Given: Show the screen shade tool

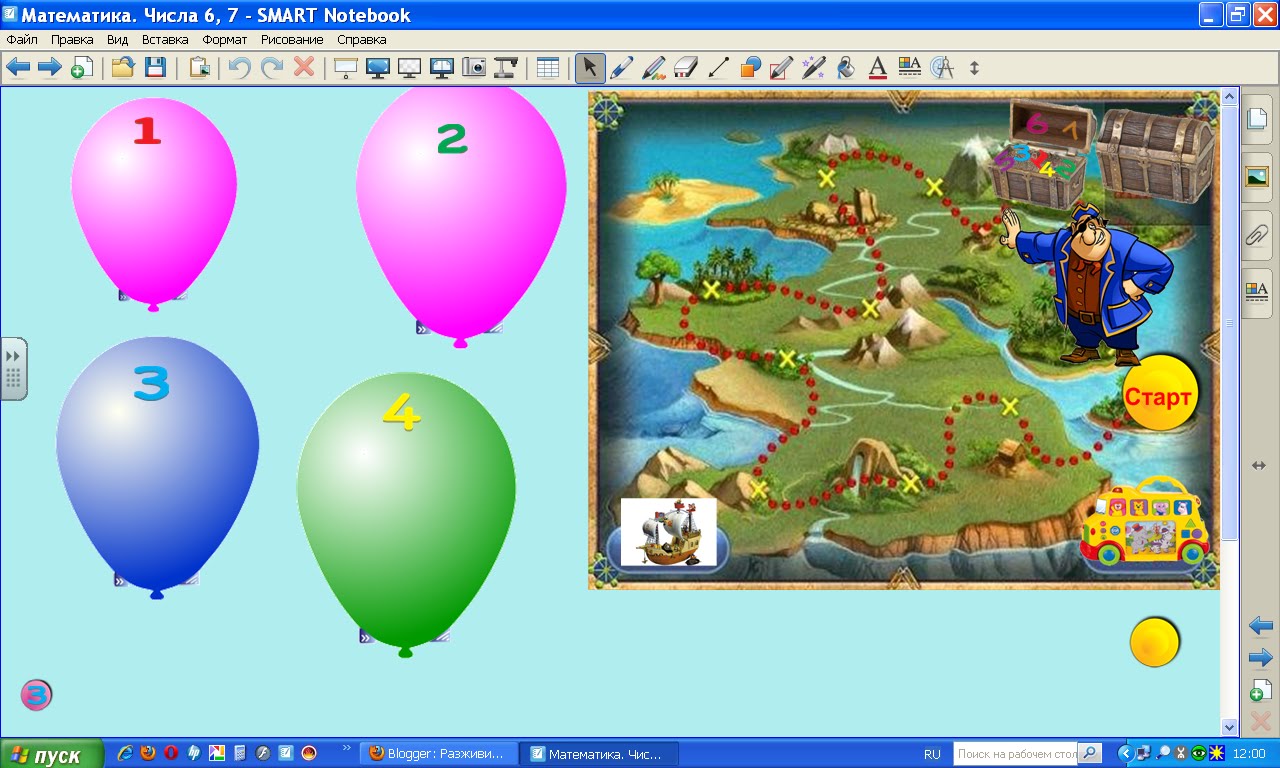Looking at the screenshot, I should click(x=346, y=67).
